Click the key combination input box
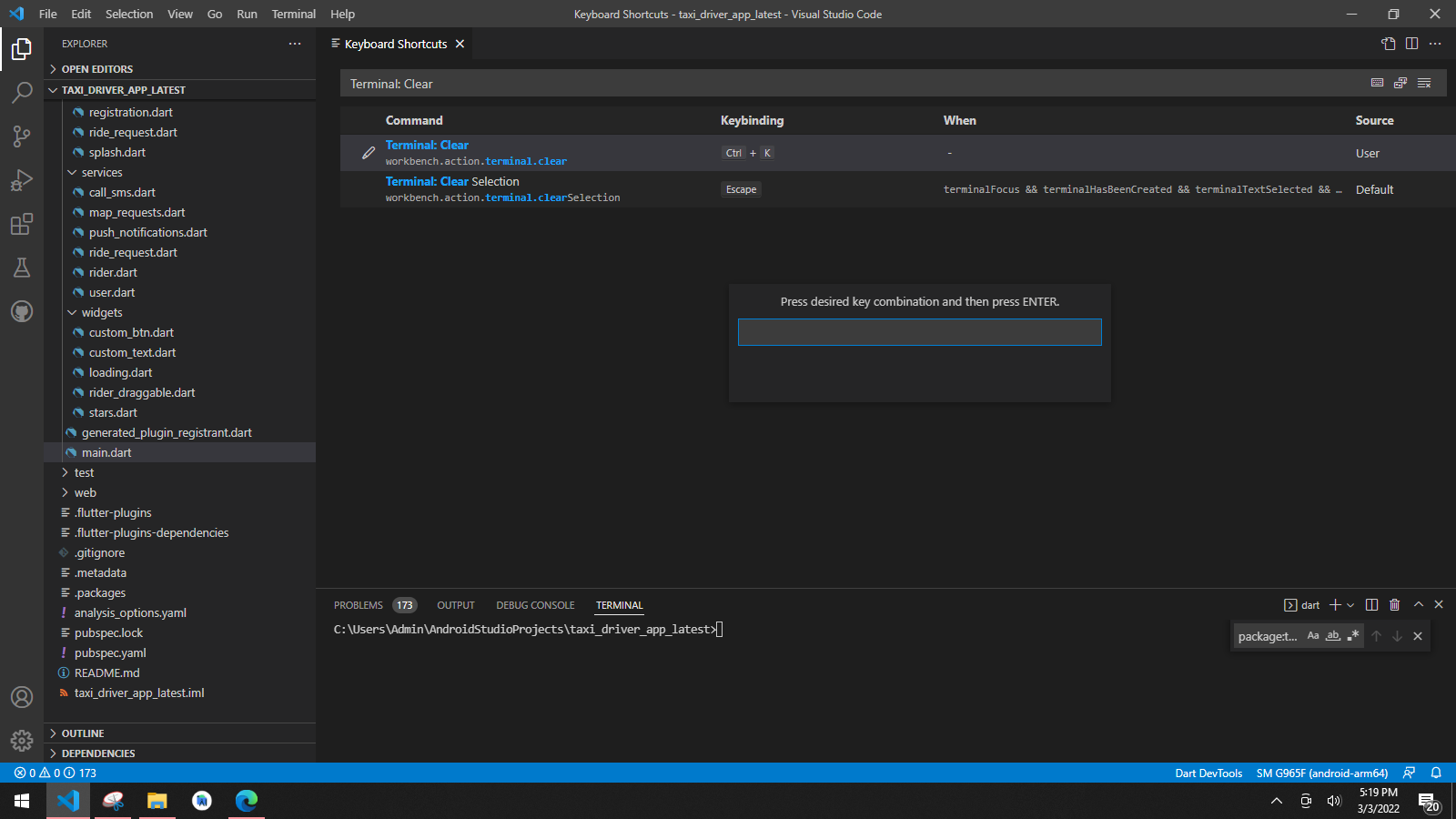The width and height of the screenshot is (1456, 819). click(919, 332)
